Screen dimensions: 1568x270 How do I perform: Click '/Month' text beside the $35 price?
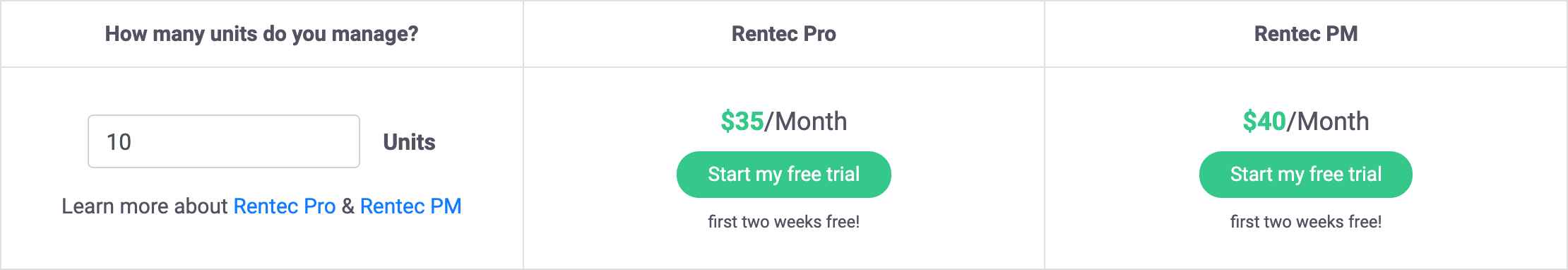(x=806, y=122)
